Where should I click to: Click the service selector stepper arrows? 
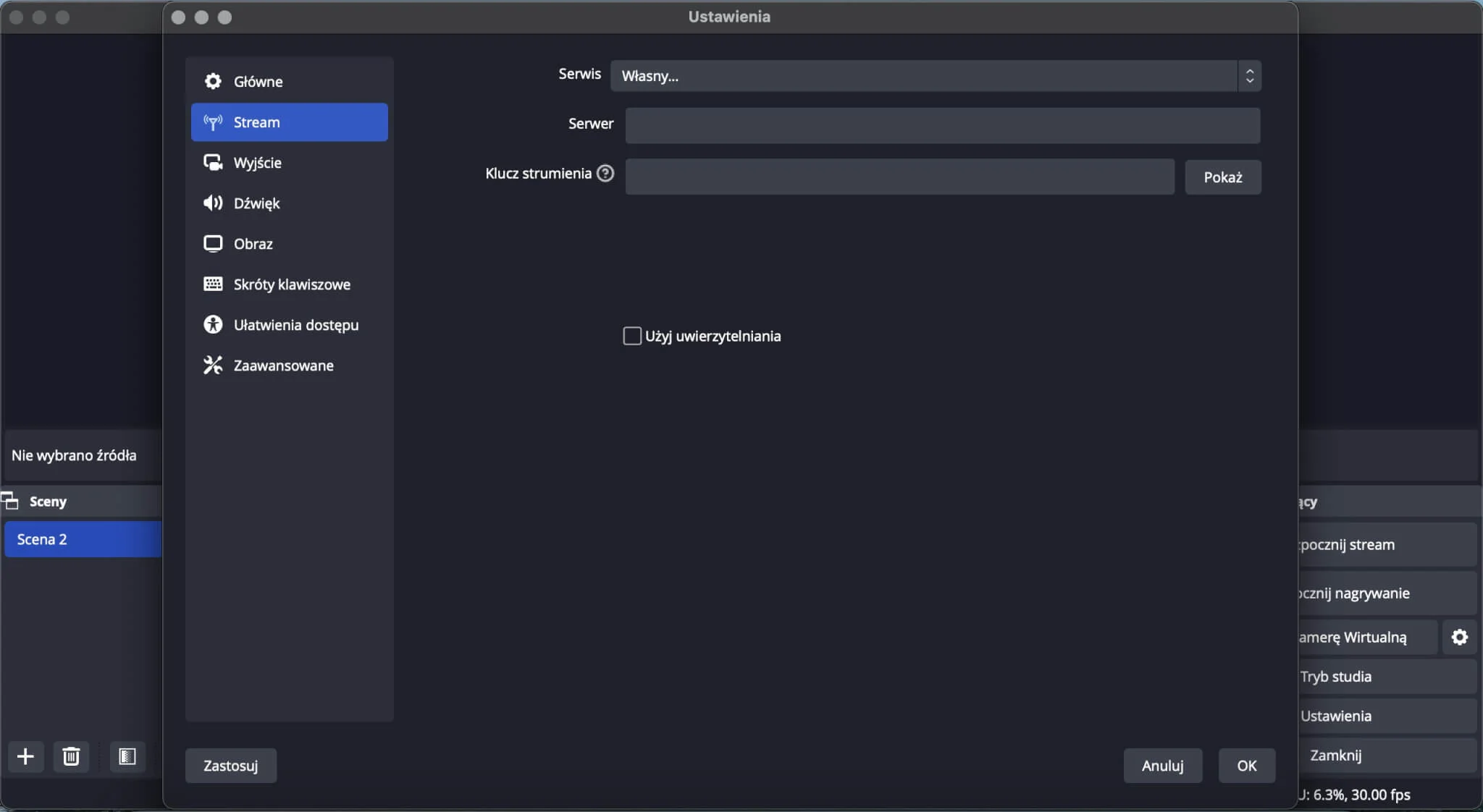pyautogui.click(x=1251, y=76)
